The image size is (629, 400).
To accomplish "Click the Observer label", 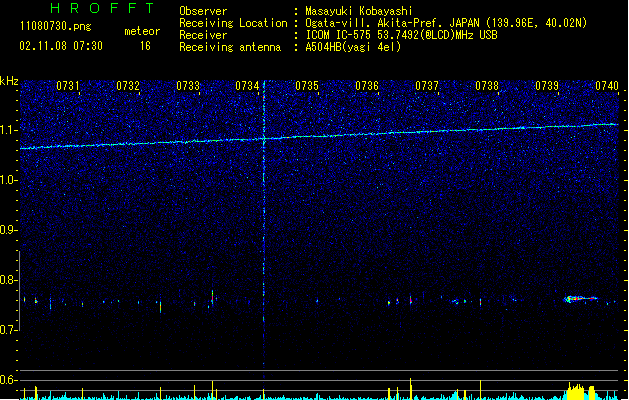I will point(203,11).
